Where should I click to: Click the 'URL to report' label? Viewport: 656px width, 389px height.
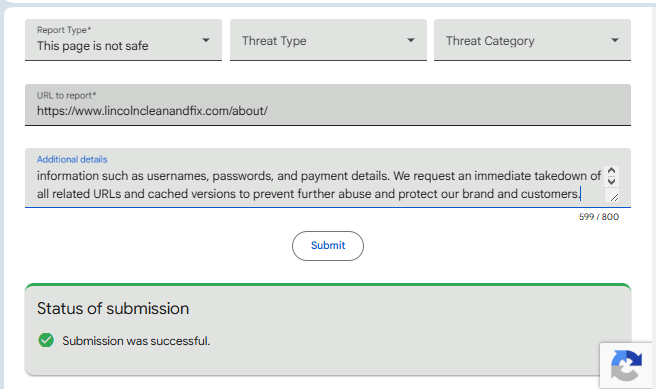67,95
